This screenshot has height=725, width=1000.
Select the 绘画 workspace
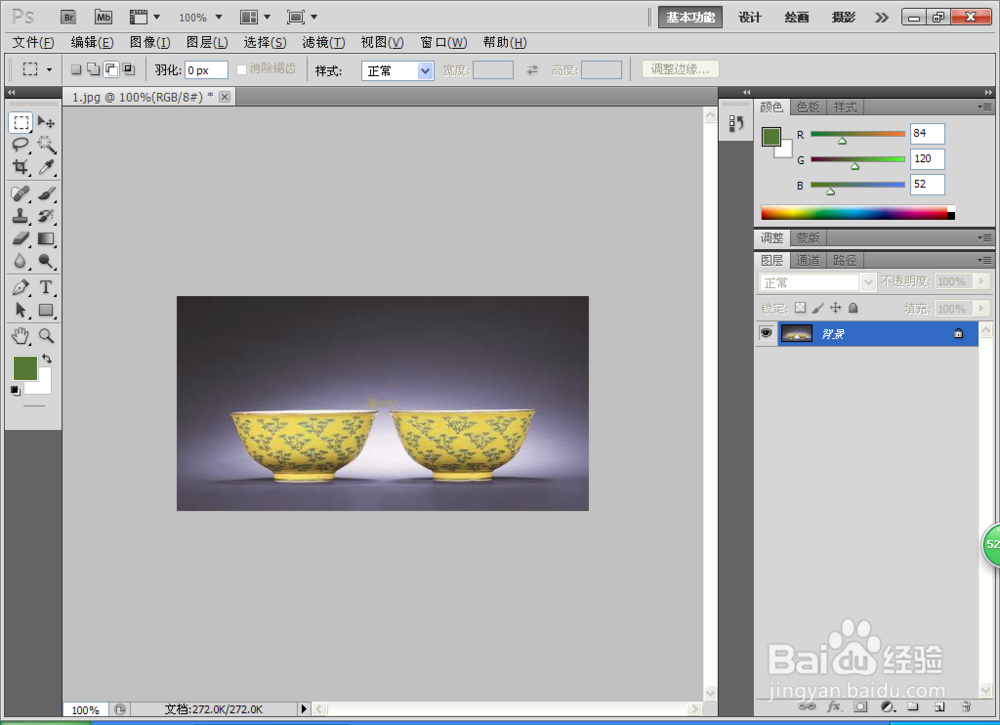click(x=797, y=17)
